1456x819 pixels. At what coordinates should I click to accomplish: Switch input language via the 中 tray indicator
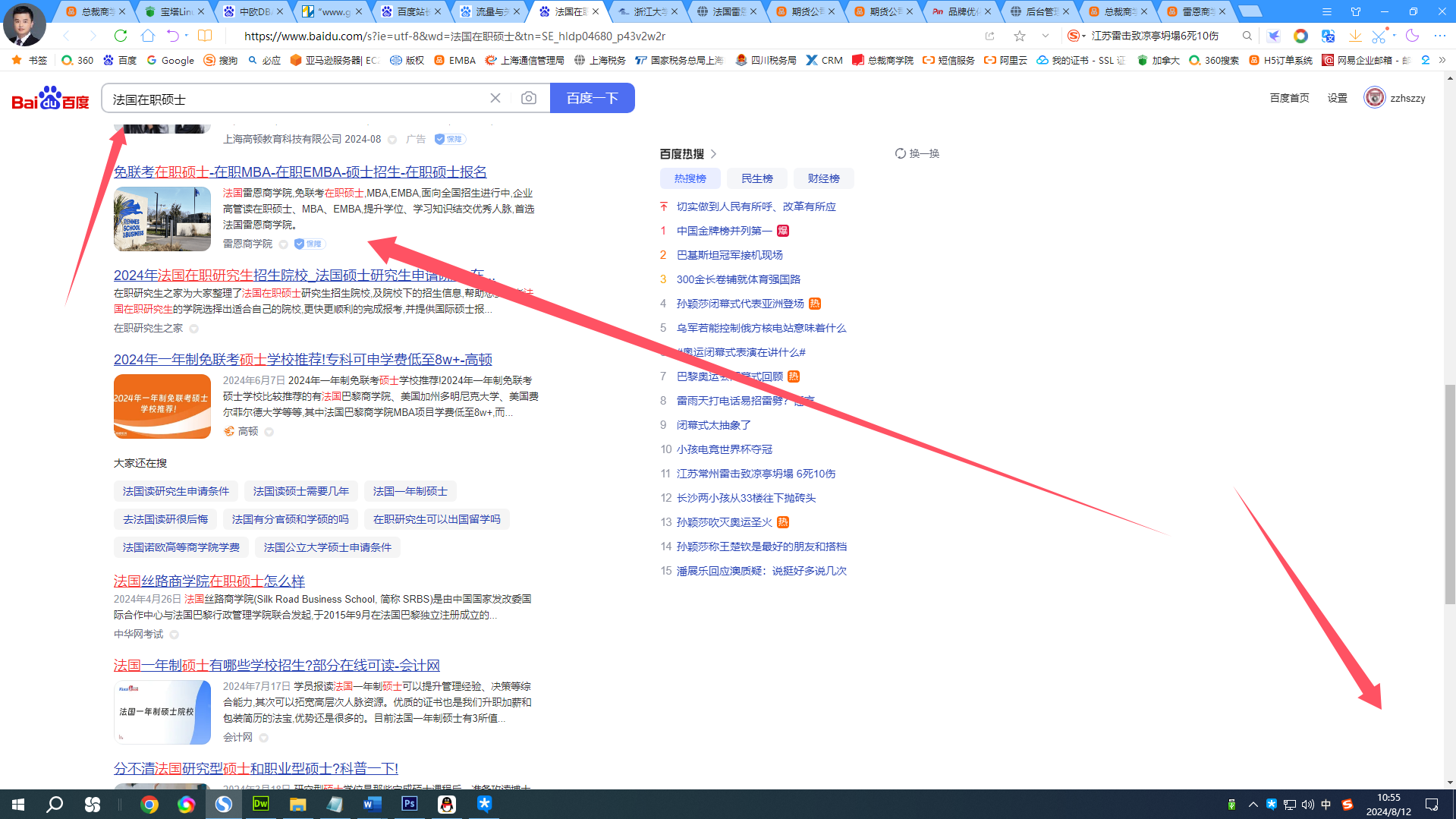[x=1326, y=805]
